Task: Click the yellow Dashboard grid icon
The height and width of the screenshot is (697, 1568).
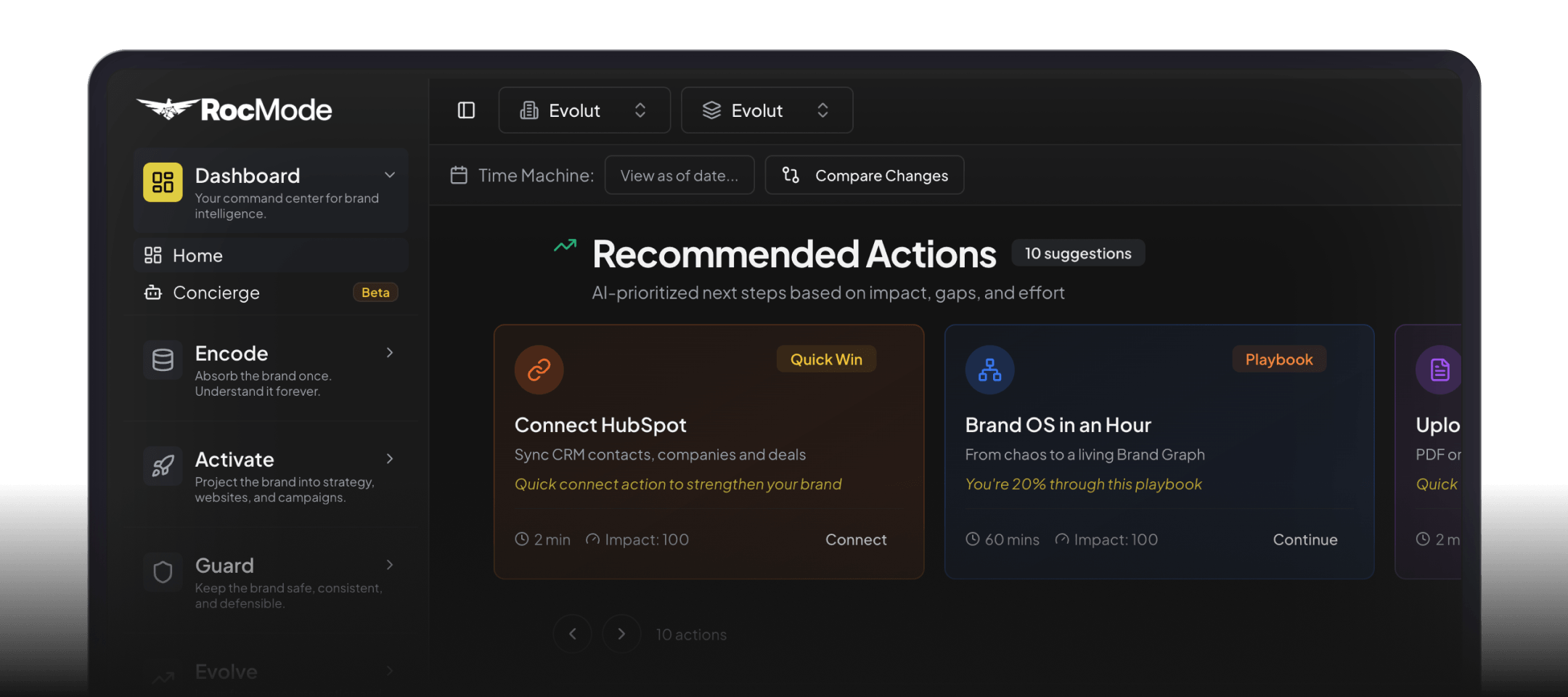Action: [163, 182]
